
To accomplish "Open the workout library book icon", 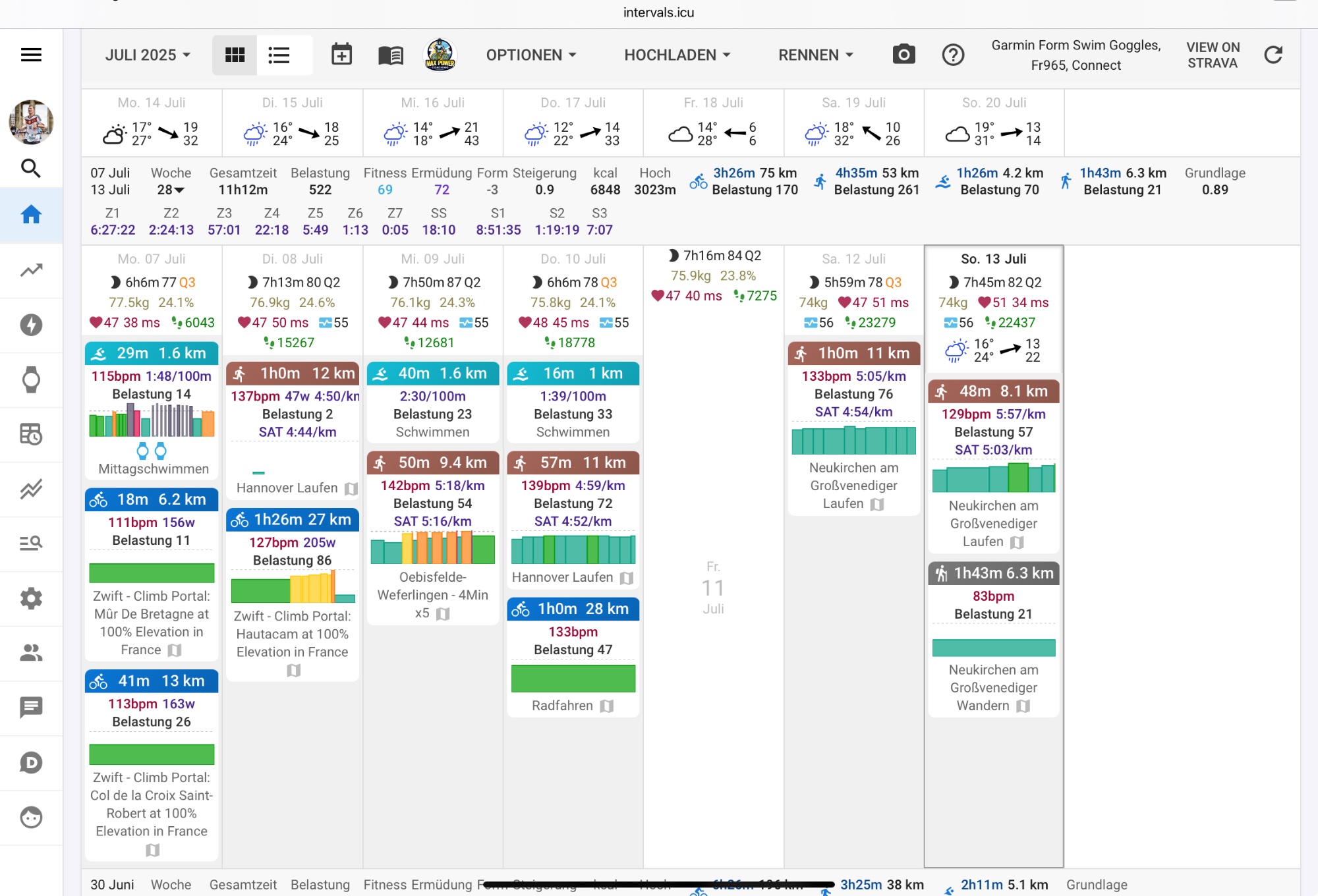I will (x=390, y=55).
